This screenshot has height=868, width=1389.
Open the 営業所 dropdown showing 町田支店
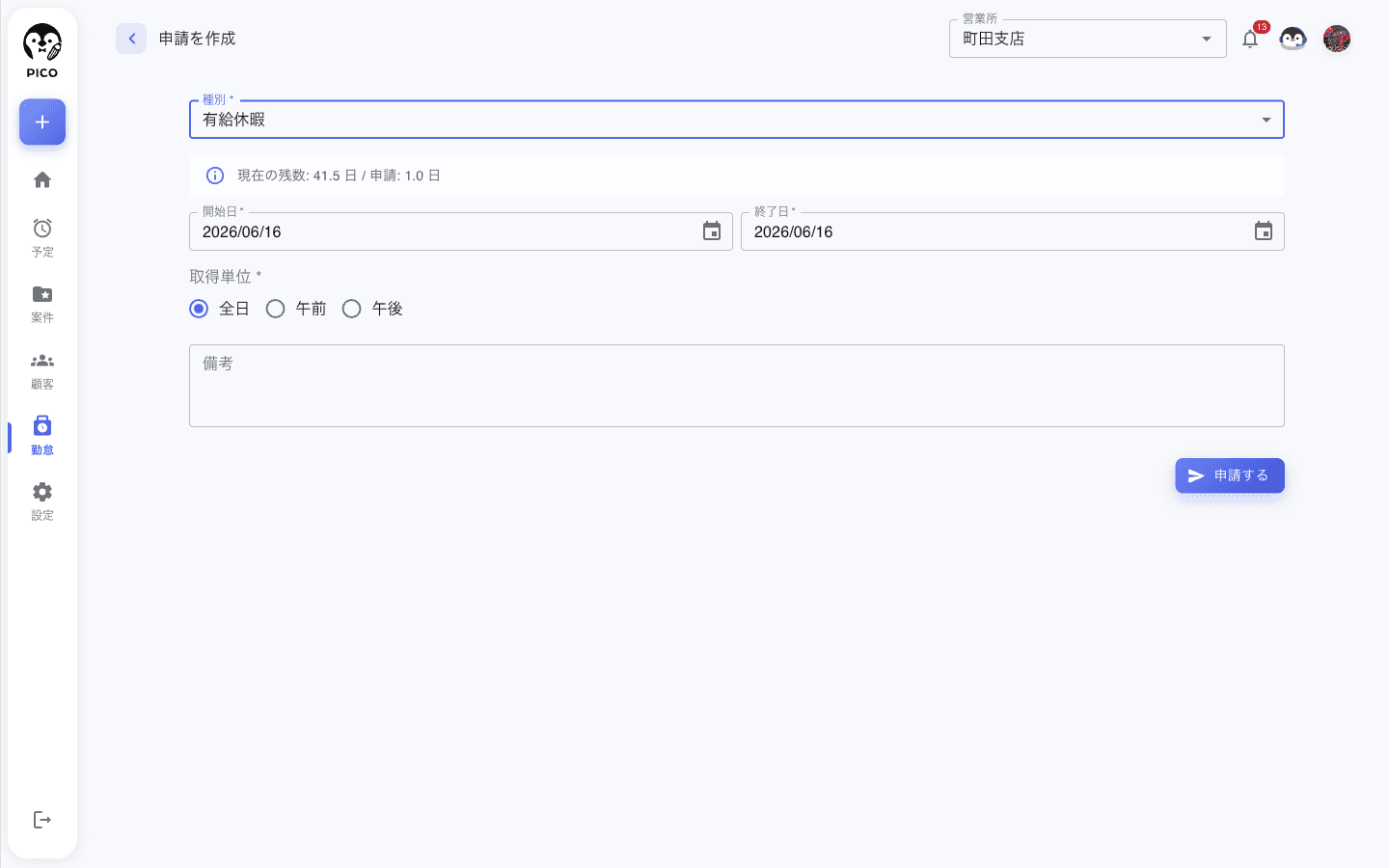pos(1088,39)
